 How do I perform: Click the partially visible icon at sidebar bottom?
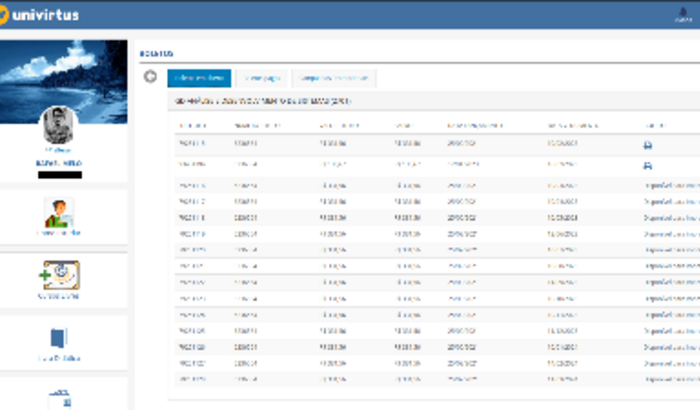pos(58,398)
